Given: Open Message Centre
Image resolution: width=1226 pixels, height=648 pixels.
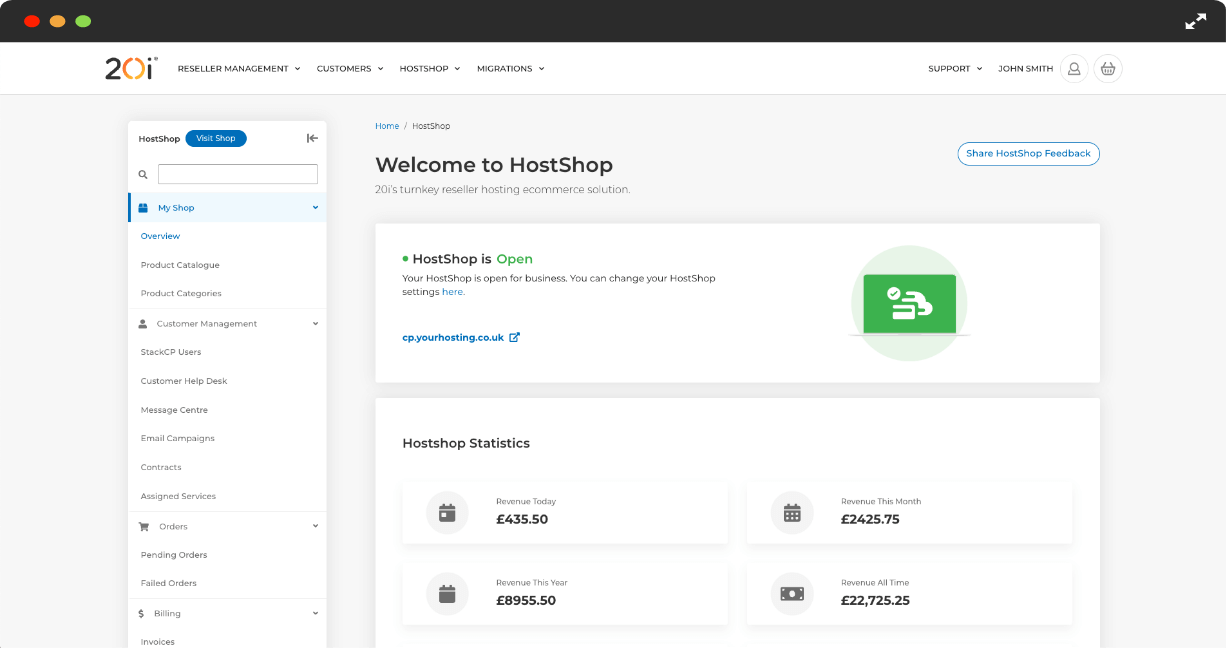Looking at the screenshot, I should click(174, 410).
